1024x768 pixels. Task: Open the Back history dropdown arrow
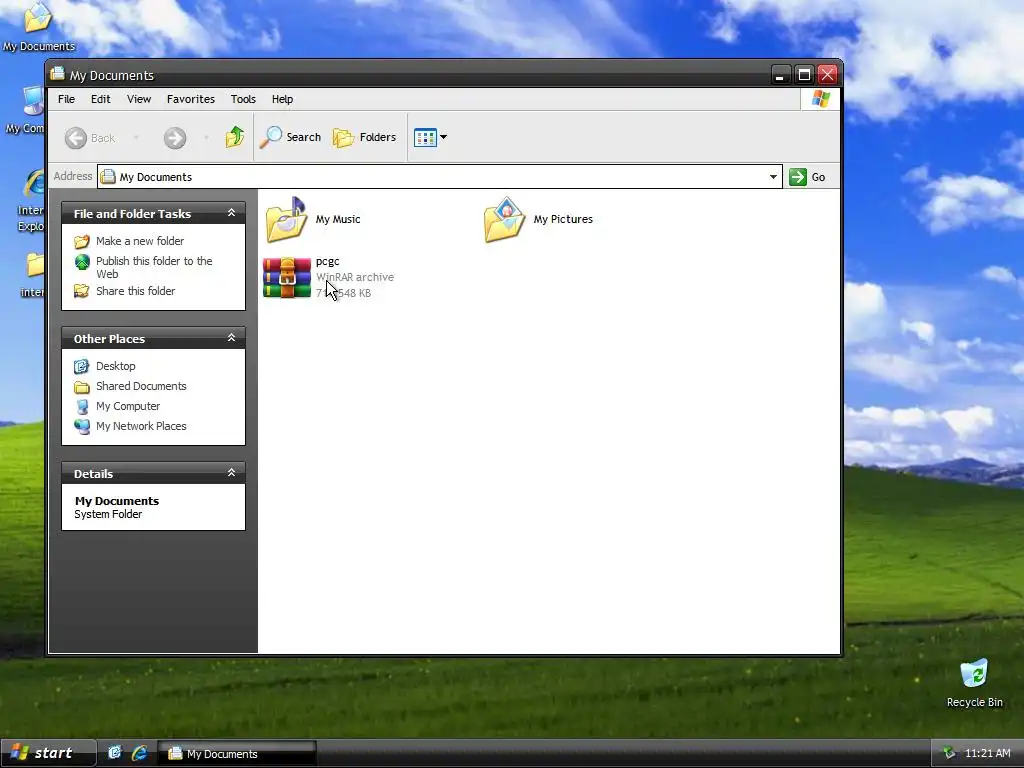pos(136,138)
